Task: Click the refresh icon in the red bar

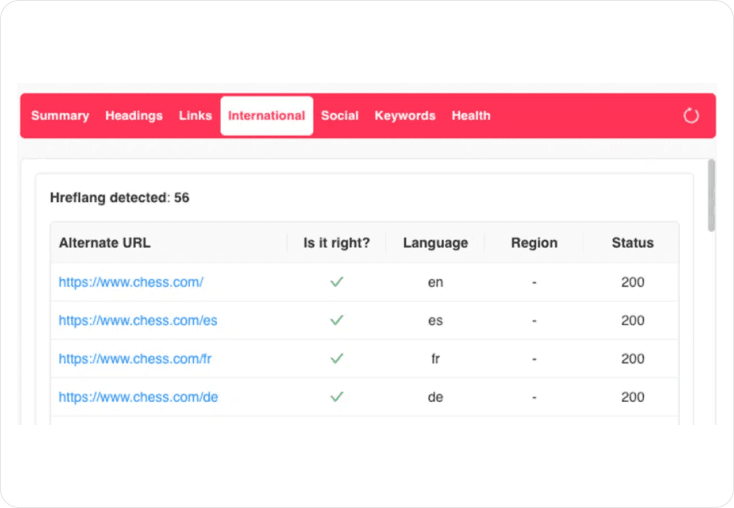Action: tap(691, 116)
